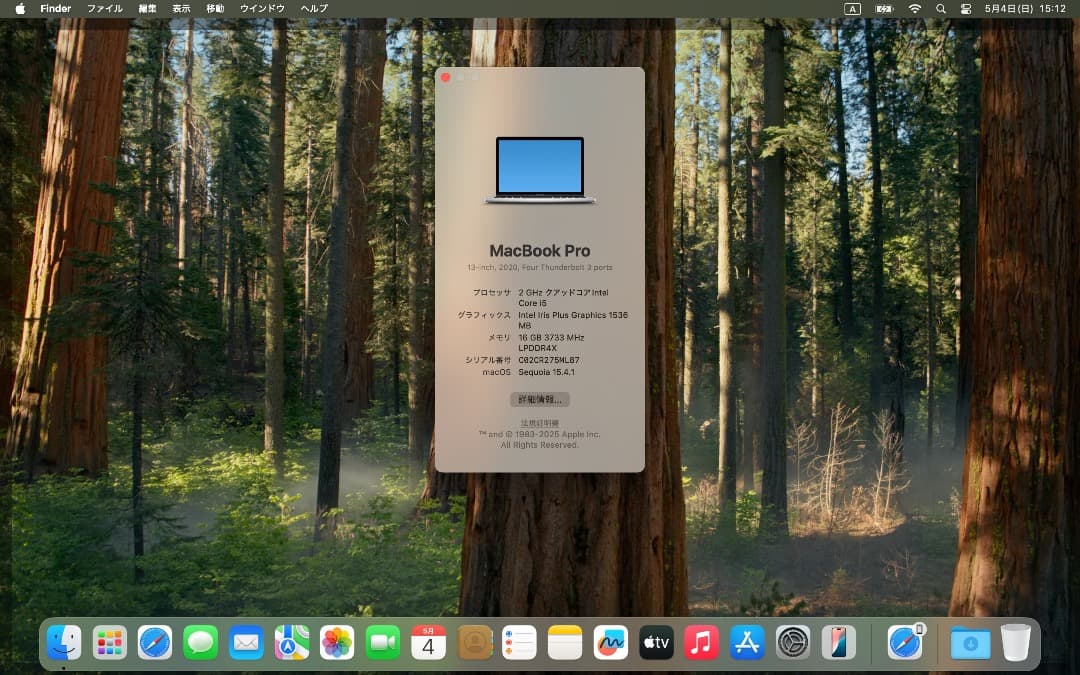Screen dimensions: 1080x675
Task: Open the App Store
Action: pyautogui.click(x=746, y=643)
